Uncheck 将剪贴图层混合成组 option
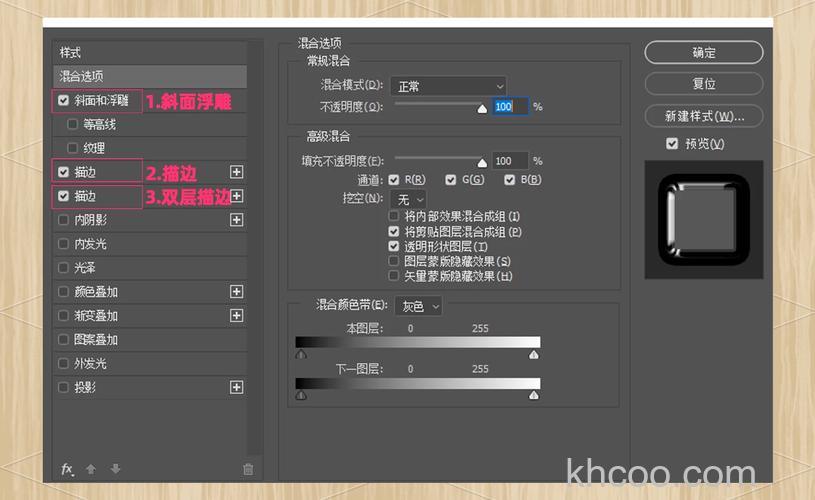This screenshot has width=815, height=500. [x=394, y=231]
